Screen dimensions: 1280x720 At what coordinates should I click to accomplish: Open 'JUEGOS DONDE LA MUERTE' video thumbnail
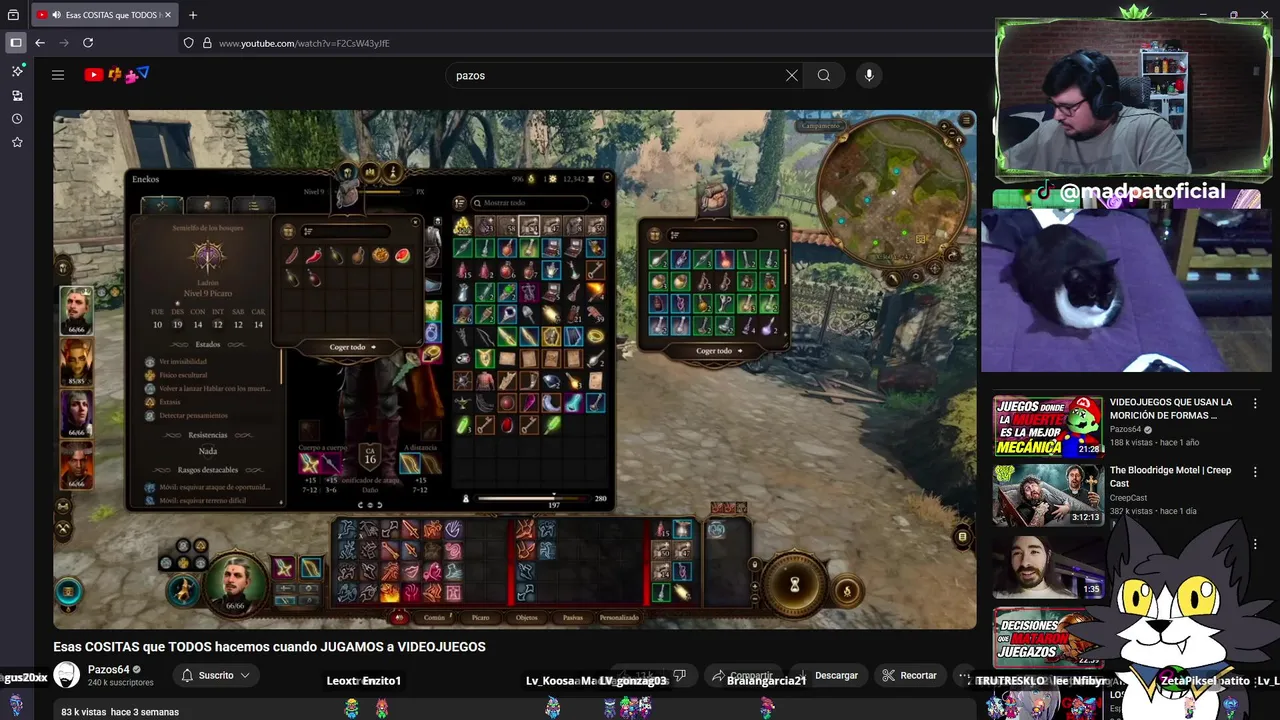(x=1047, y=426)
